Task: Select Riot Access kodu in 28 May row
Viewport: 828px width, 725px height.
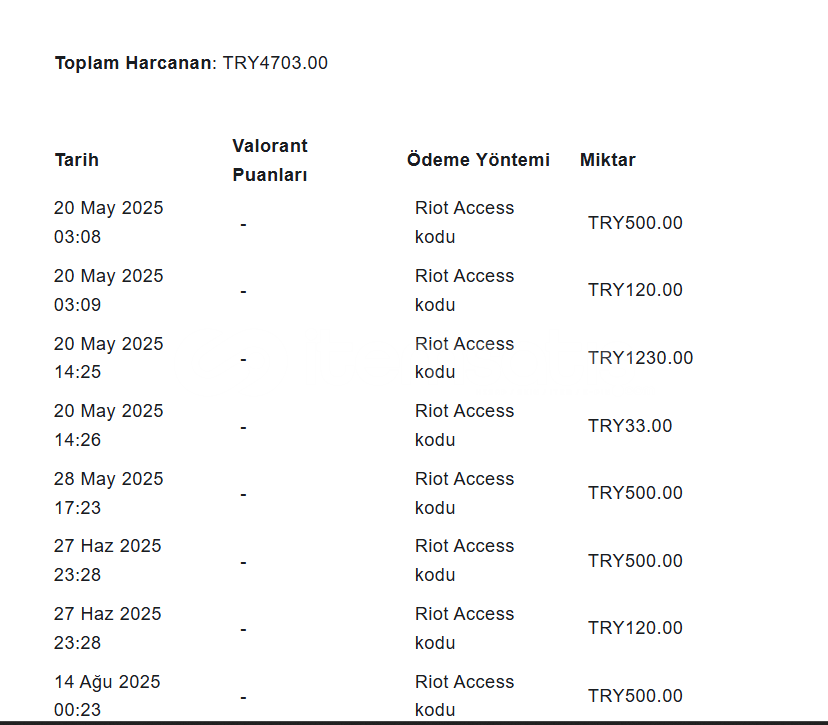Action: [464, 493]
